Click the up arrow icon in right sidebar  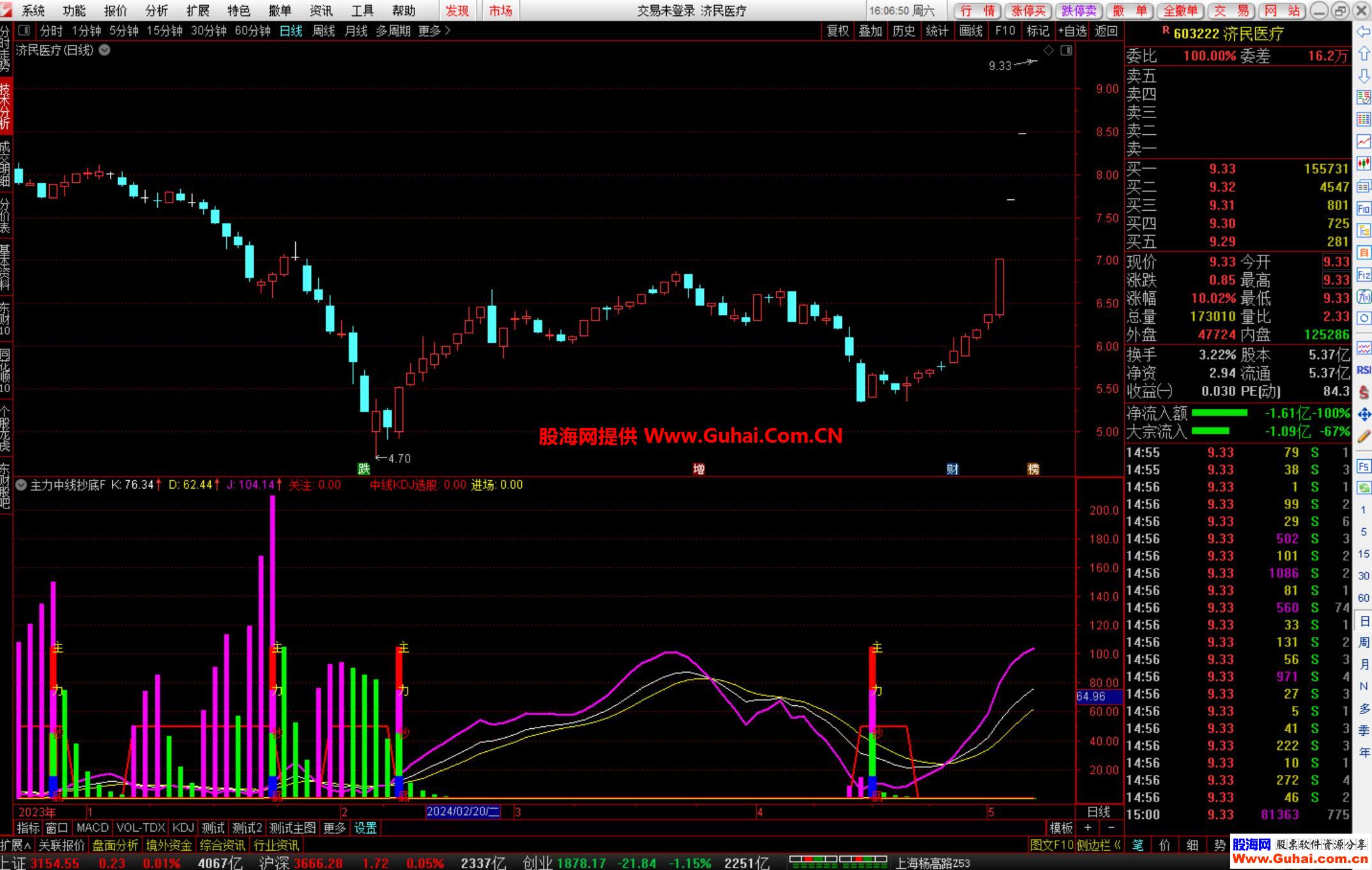click(1363, 53)
